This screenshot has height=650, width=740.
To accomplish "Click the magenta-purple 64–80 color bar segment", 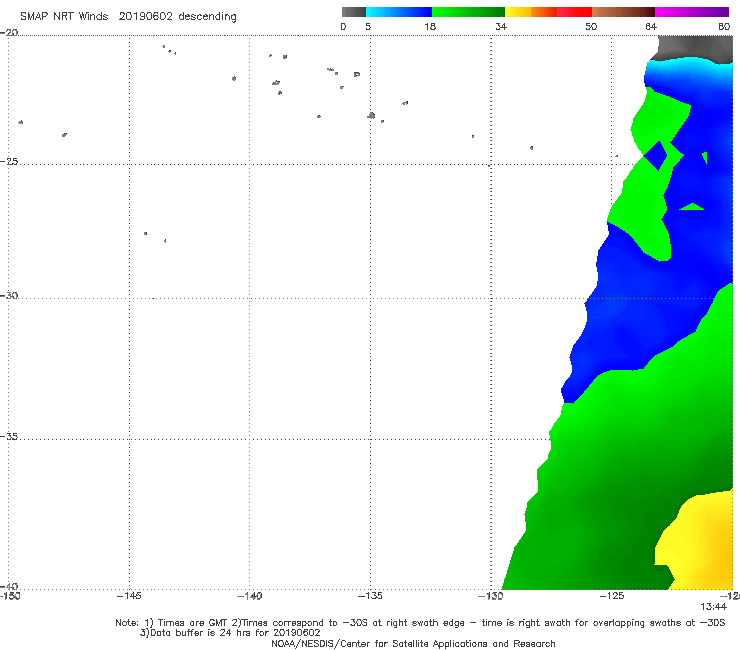I will (x=692, y=12).
